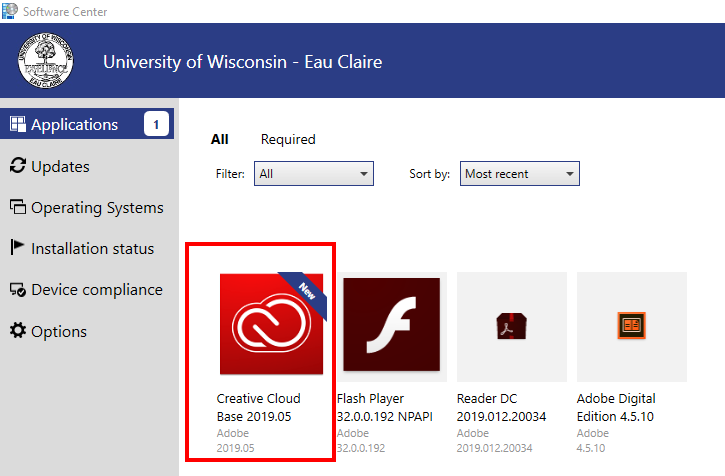This screenshot has width=725, height=476.
Task: Click the Applications grid icon in sidebar
Action: click(x=17, y=125)
